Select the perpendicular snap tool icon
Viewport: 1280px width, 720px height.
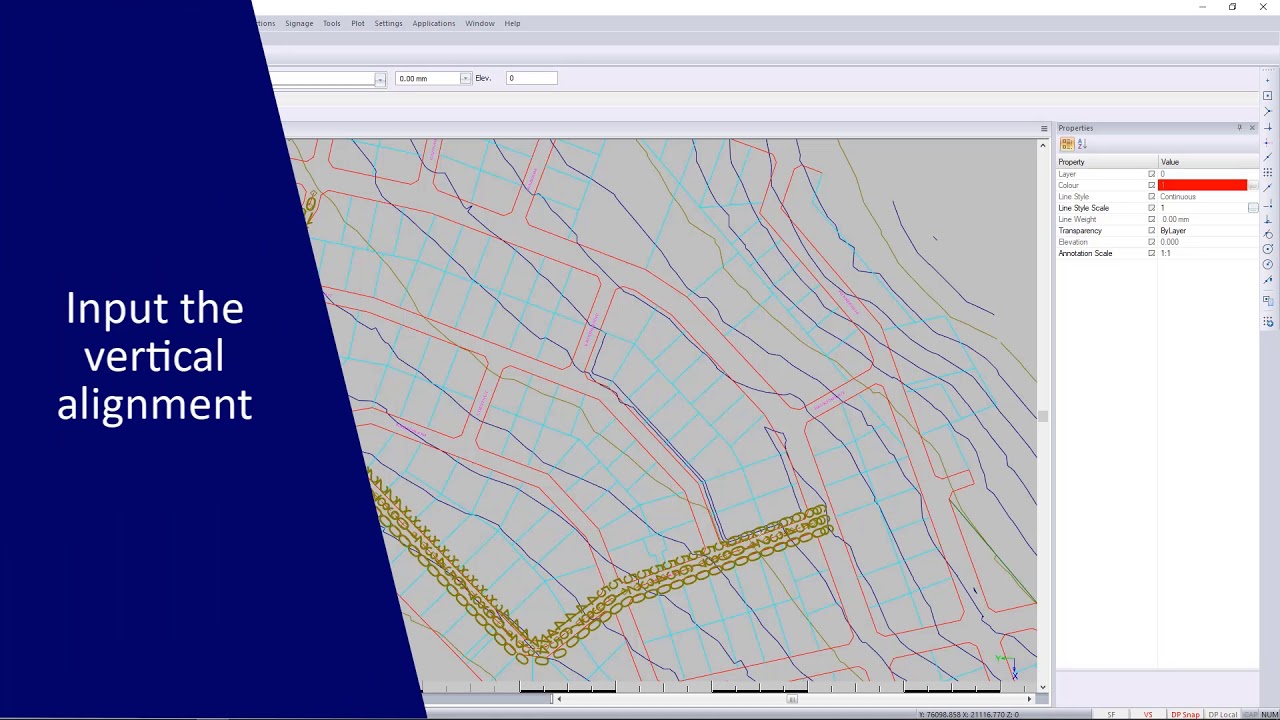1268,219
